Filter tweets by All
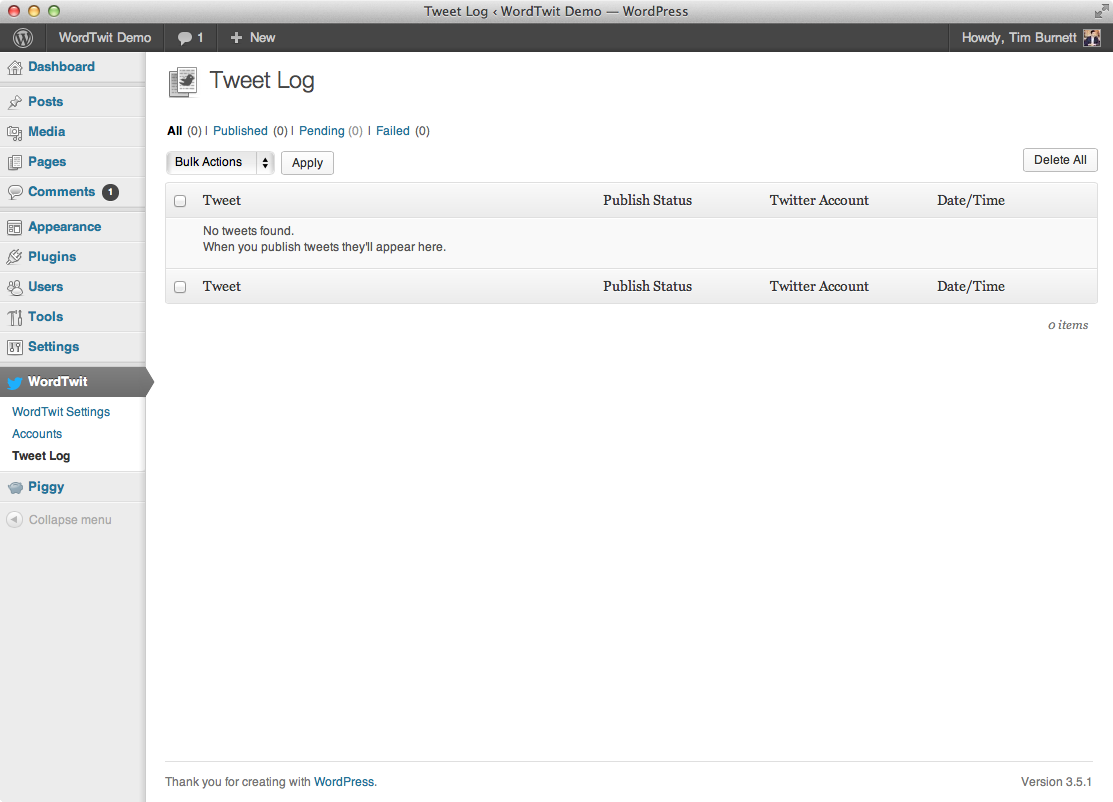Image resolution: width=1113 pixels, height=802 pixels. (x=175, y=131)
